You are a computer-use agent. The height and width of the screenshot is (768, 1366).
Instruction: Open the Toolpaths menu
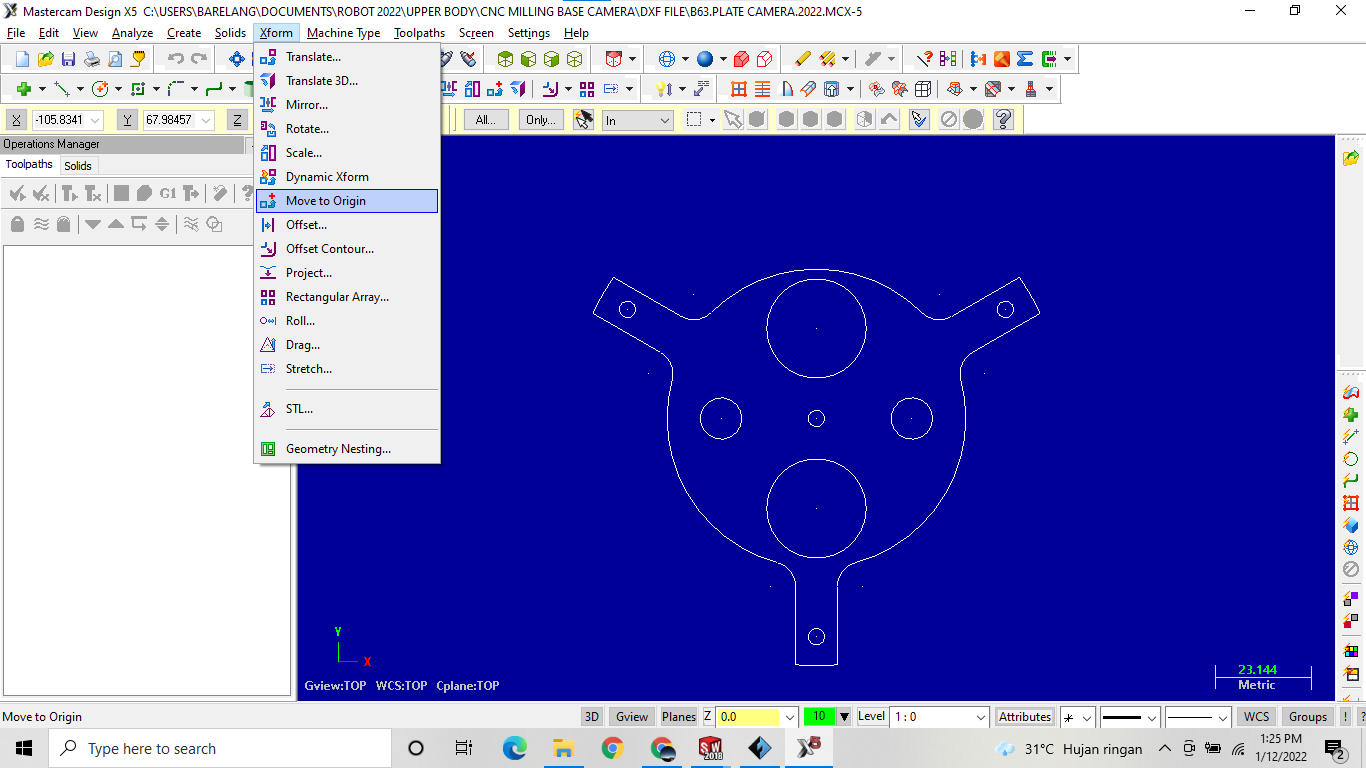pos(419,32)
